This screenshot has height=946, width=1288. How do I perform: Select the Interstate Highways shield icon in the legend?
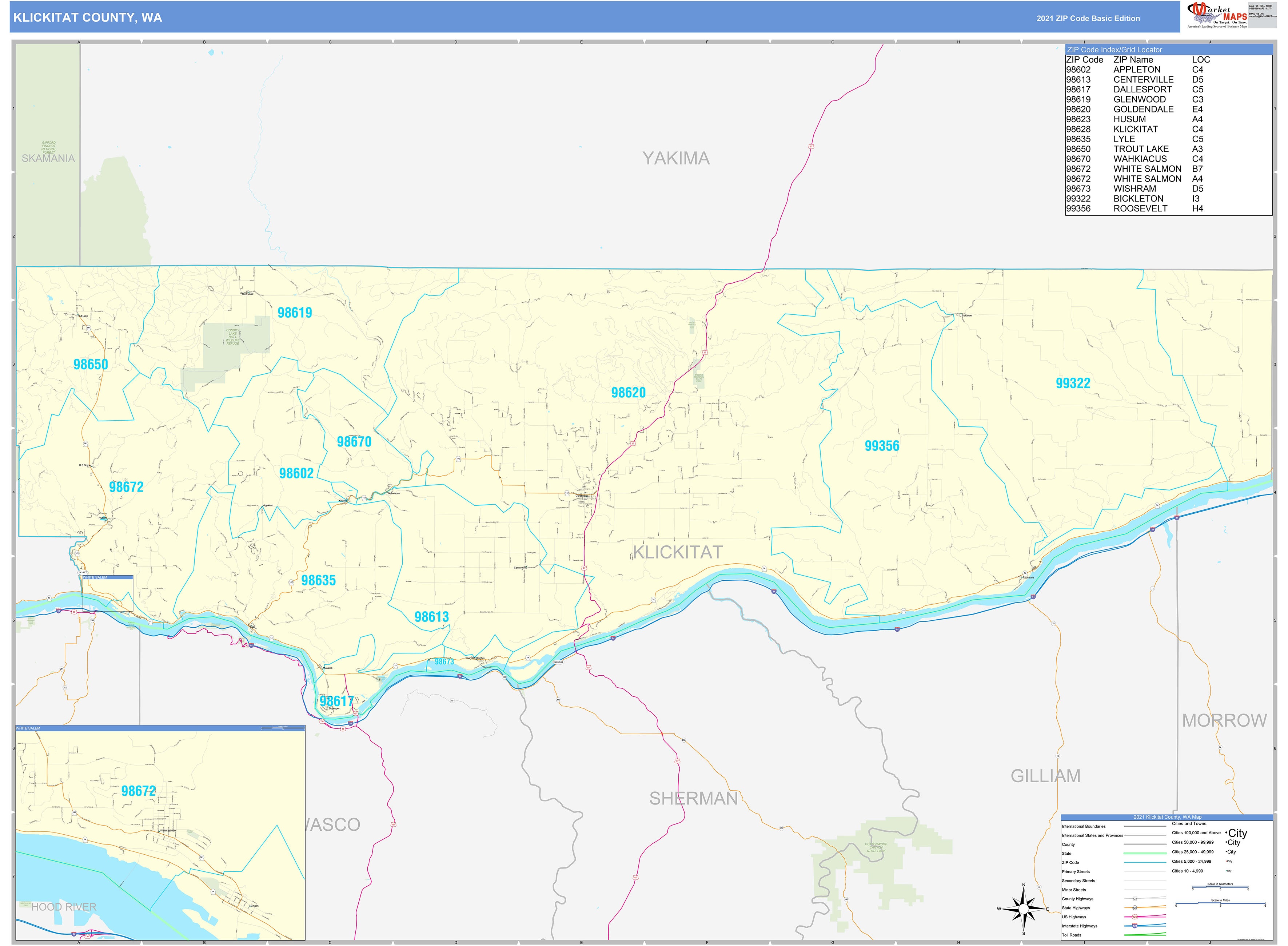tap(1135, 926)
